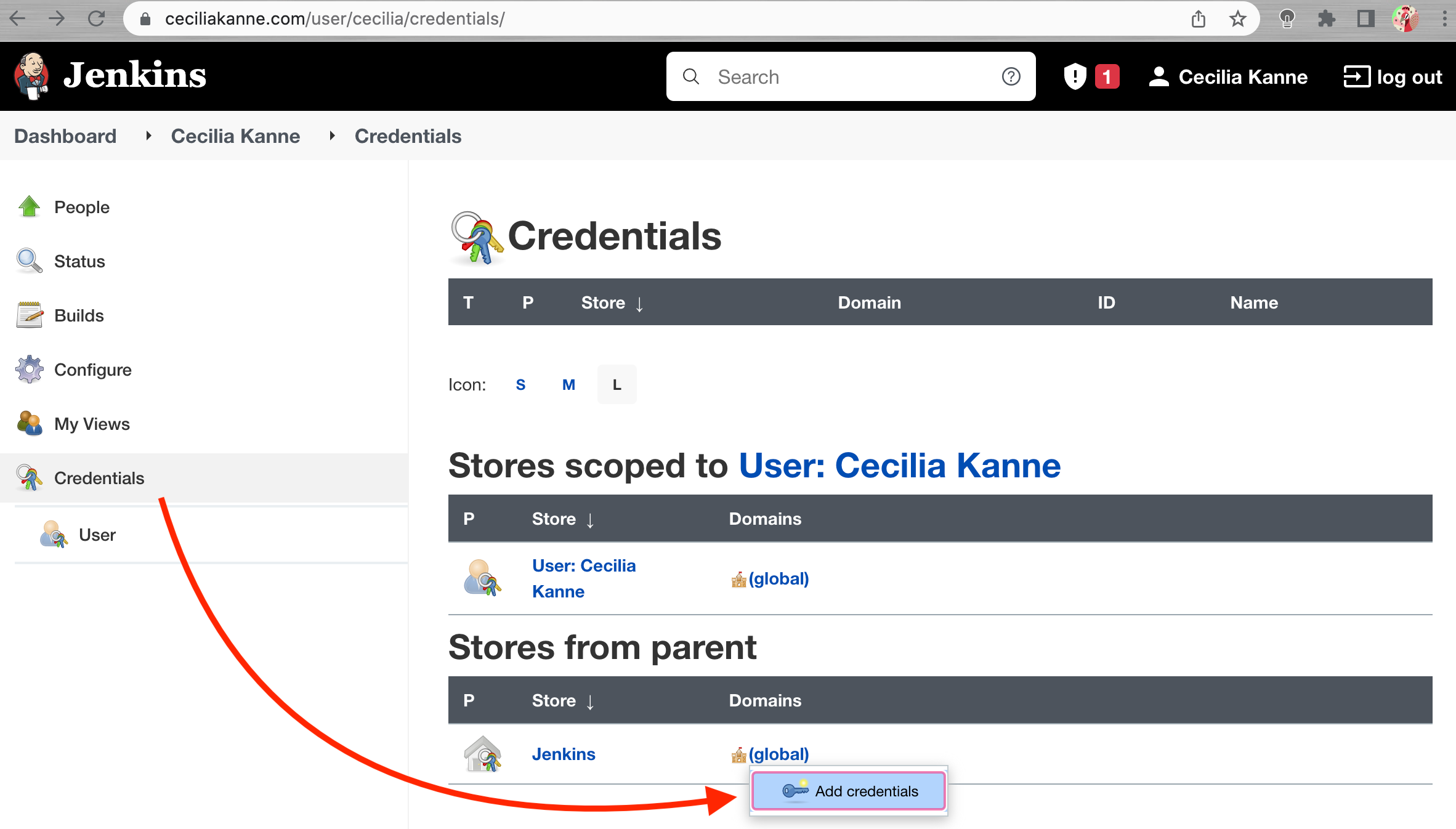The image size is (1456, 829).
Task: Click the Jenkins butler logo icon
Action: (x=31, y=76)
